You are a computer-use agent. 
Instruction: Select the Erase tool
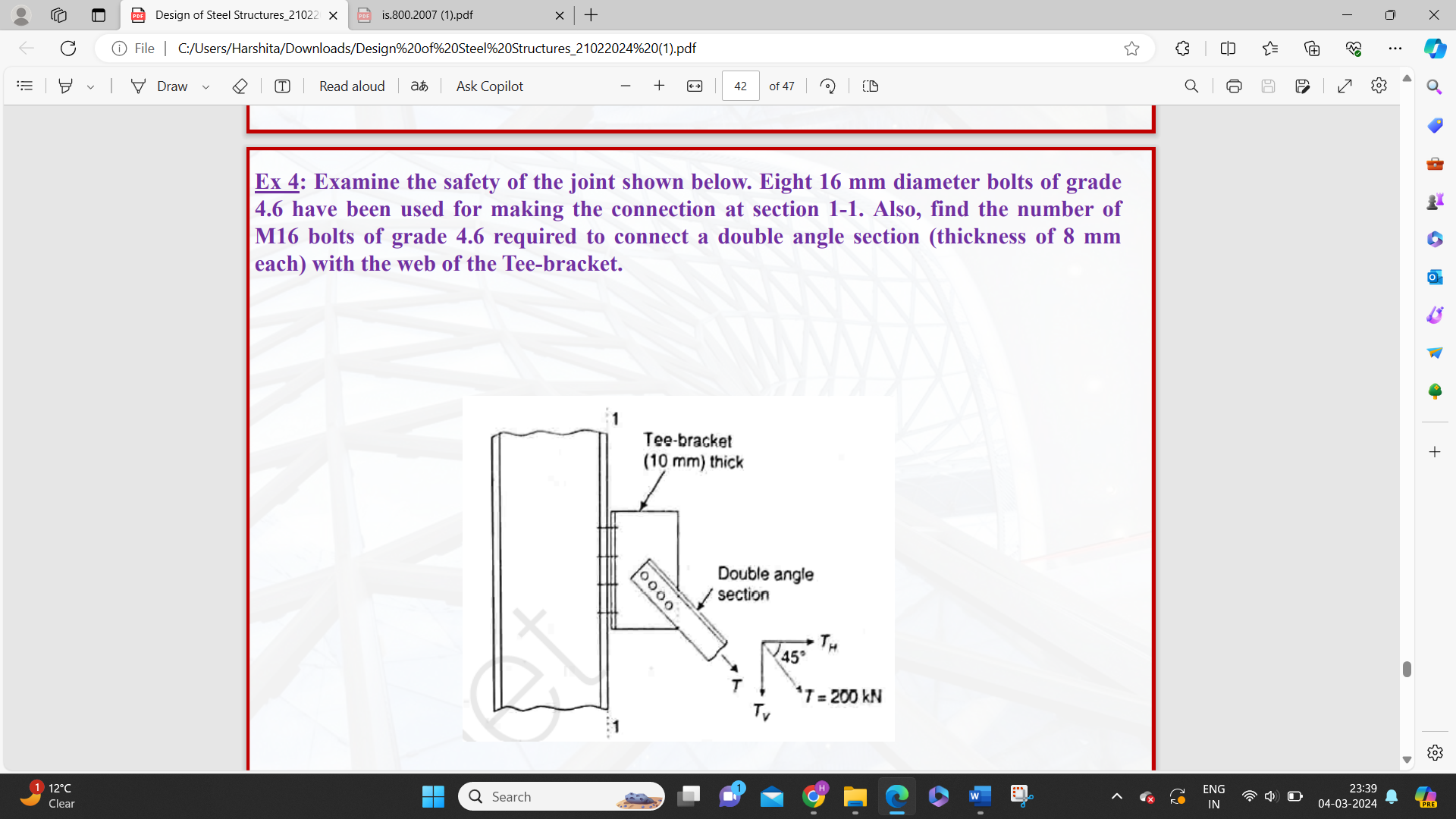[240, 86]
